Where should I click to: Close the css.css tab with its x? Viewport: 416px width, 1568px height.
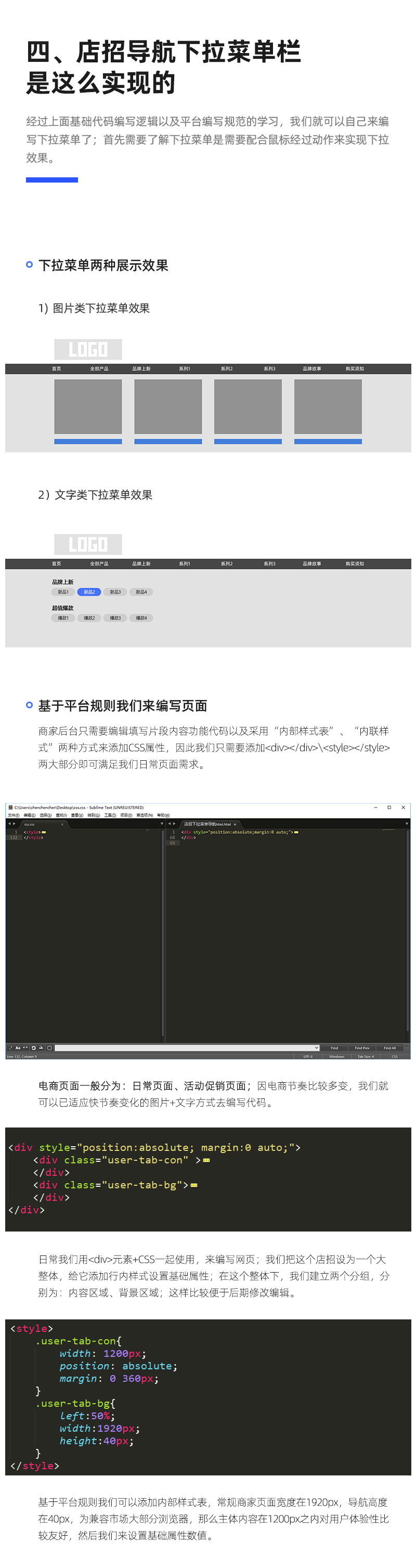(x=62, y=824)
